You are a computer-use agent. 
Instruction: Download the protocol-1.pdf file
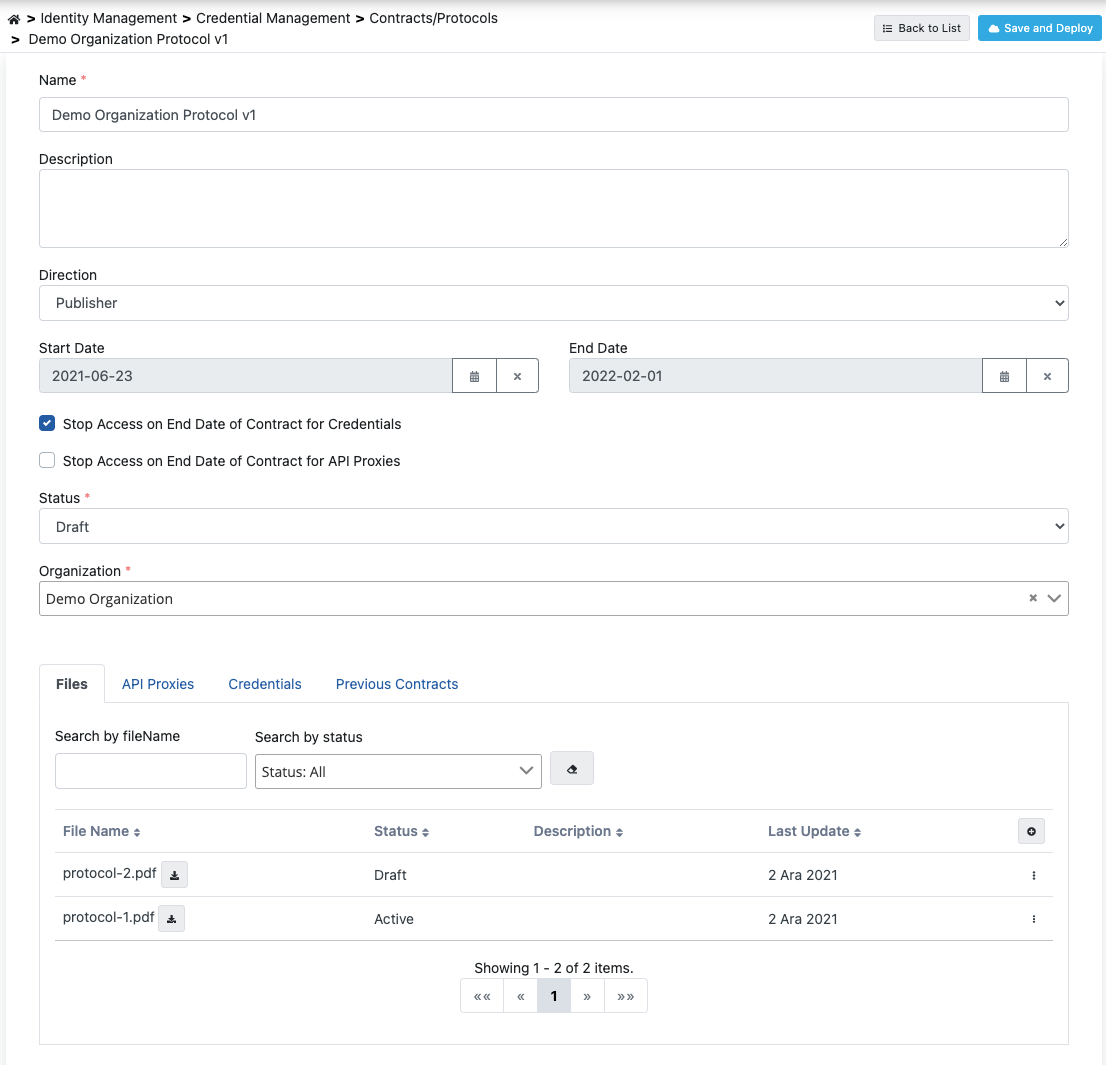[x=171, y=919]
